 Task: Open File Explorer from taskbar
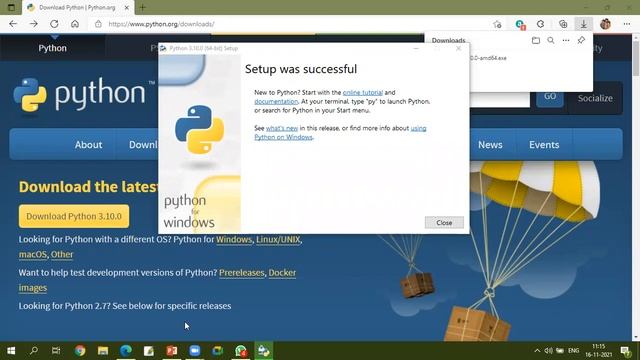click(x=103, y=351)
